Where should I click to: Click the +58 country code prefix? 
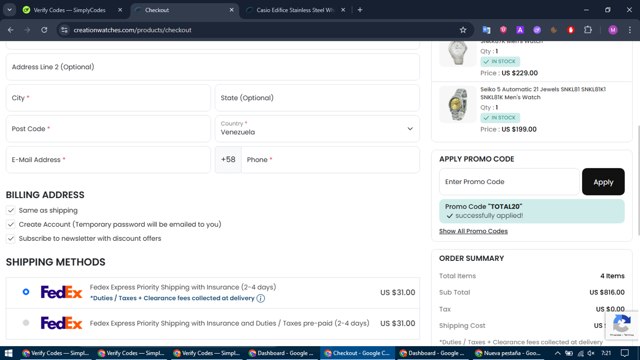tap(228, 160)
